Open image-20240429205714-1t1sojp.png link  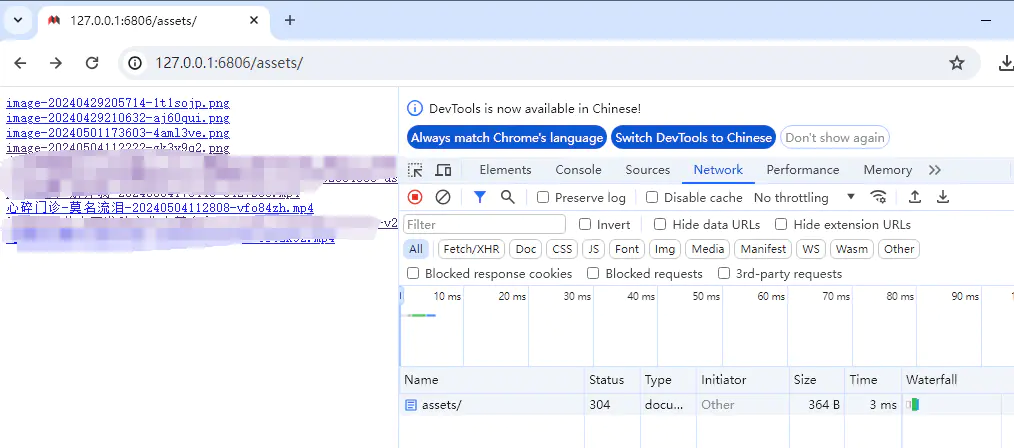[x=118, y=103]
